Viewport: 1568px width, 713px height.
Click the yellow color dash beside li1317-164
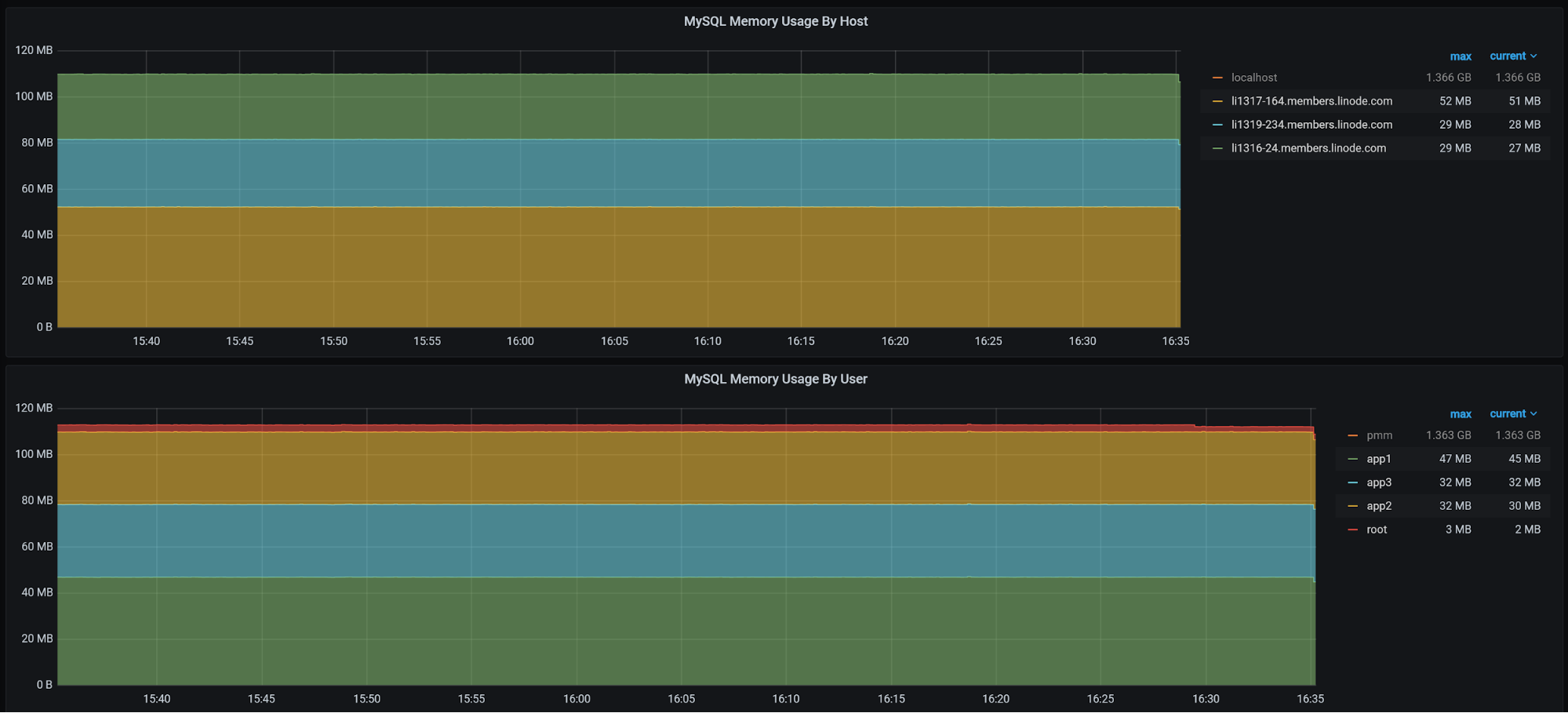1217,101
